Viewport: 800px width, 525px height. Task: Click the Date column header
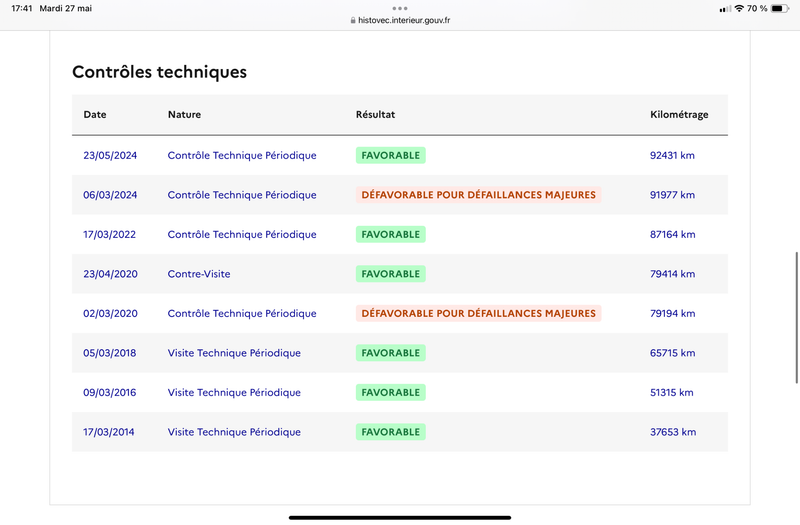click(x=95, y=114)
